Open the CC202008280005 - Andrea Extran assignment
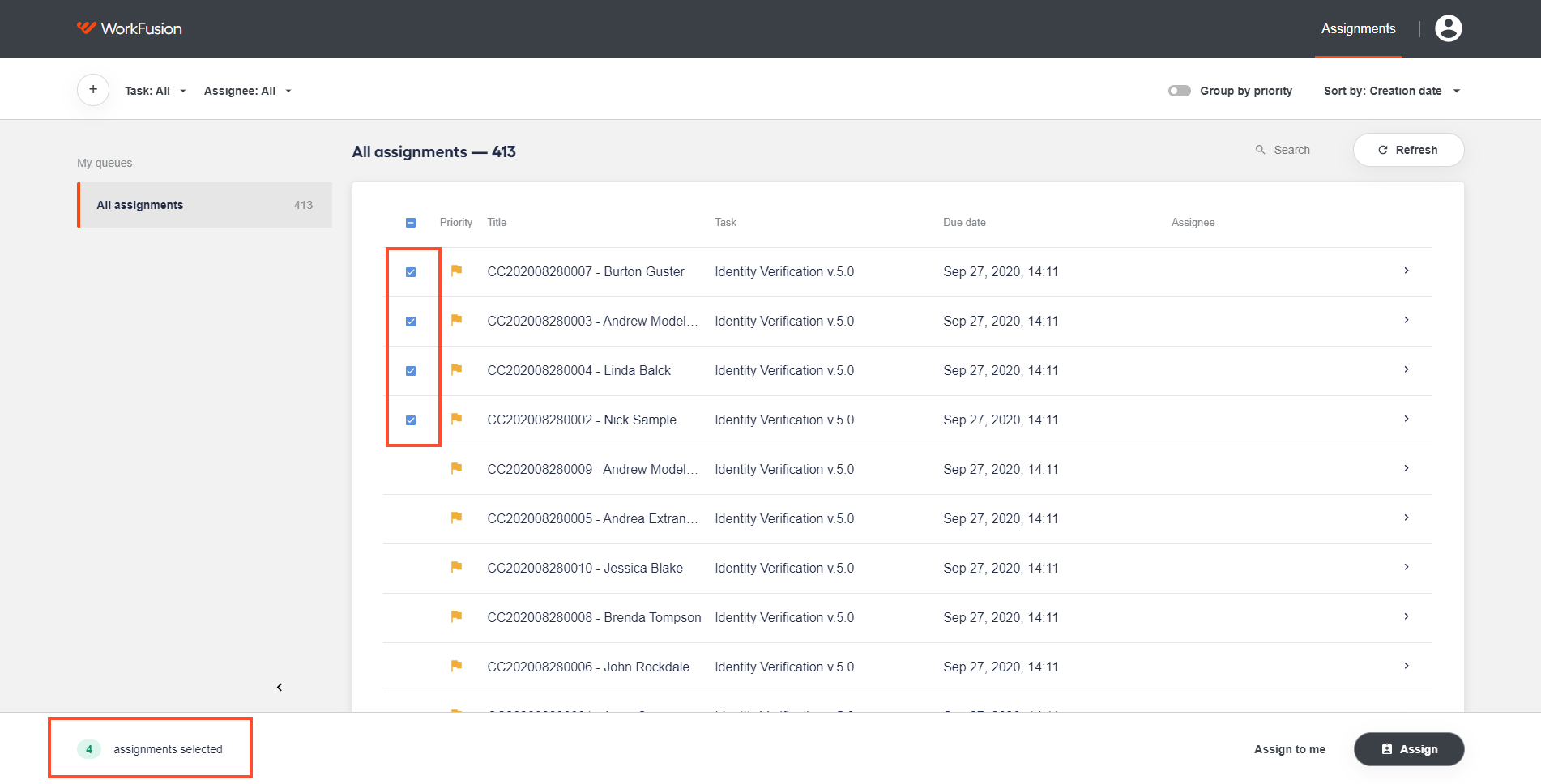This screenshot has height=784, width=1541. (x=592, y=518)
